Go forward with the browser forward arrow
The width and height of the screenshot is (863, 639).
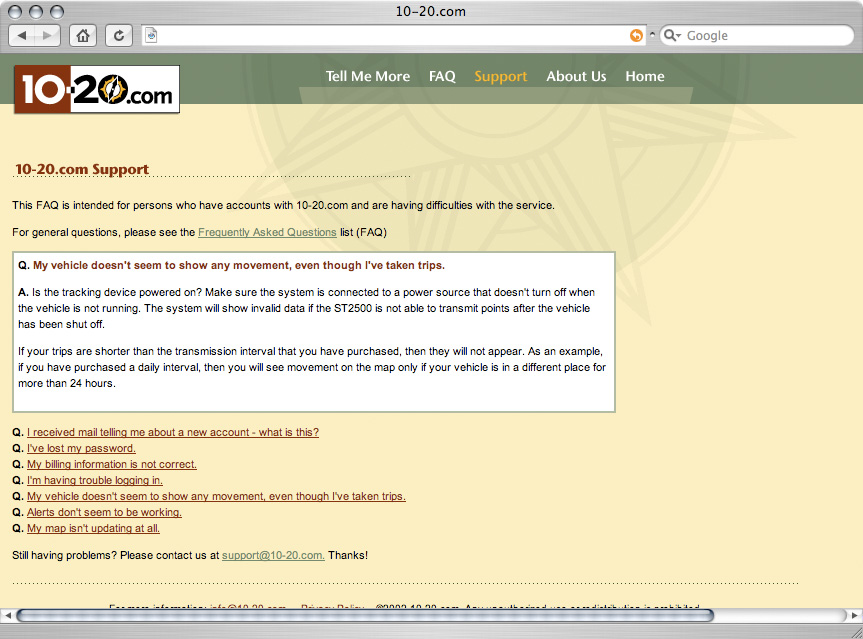[x=47, y=36]
